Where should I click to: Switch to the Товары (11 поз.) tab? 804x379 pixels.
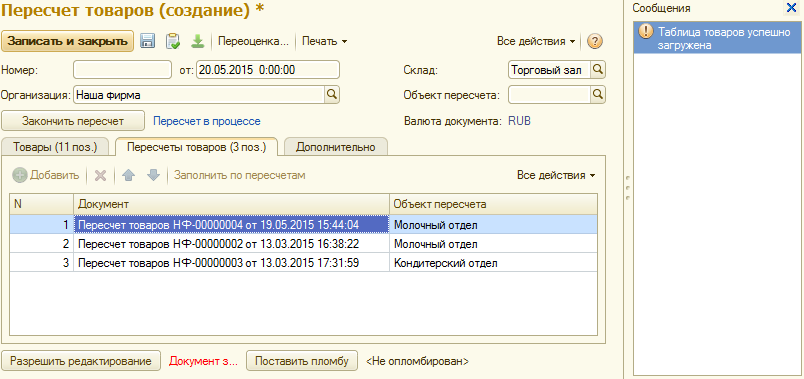point(54,147)
